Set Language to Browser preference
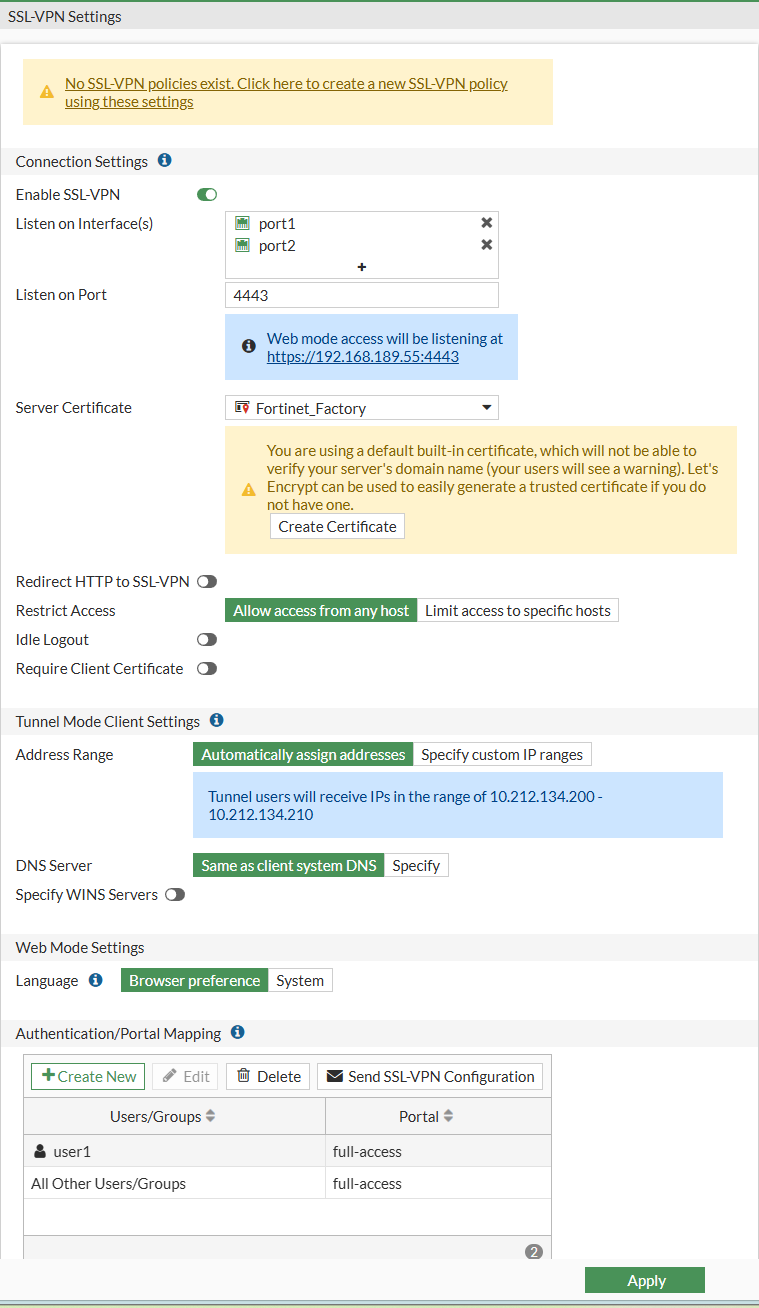759x1308 pixels. 194,980
